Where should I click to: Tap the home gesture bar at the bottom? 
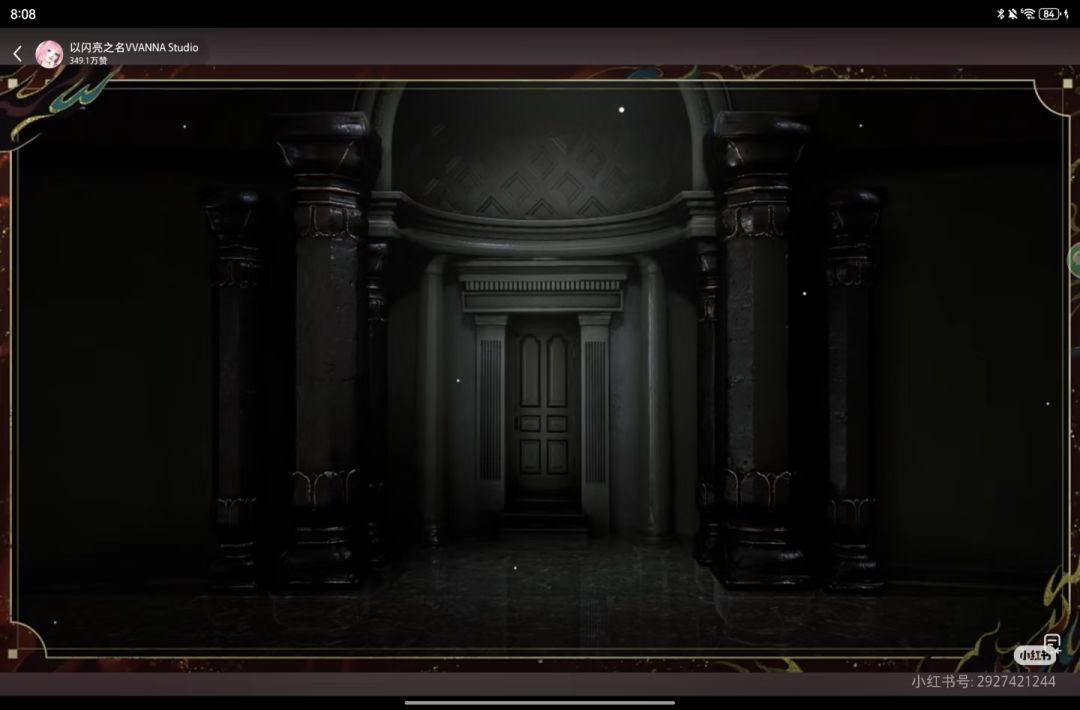539,702
